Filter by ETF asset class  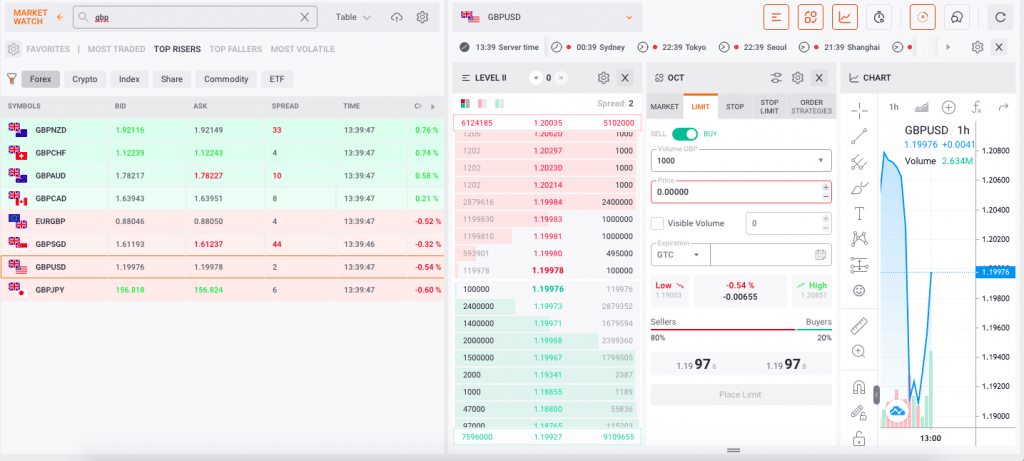pos(277,79)
